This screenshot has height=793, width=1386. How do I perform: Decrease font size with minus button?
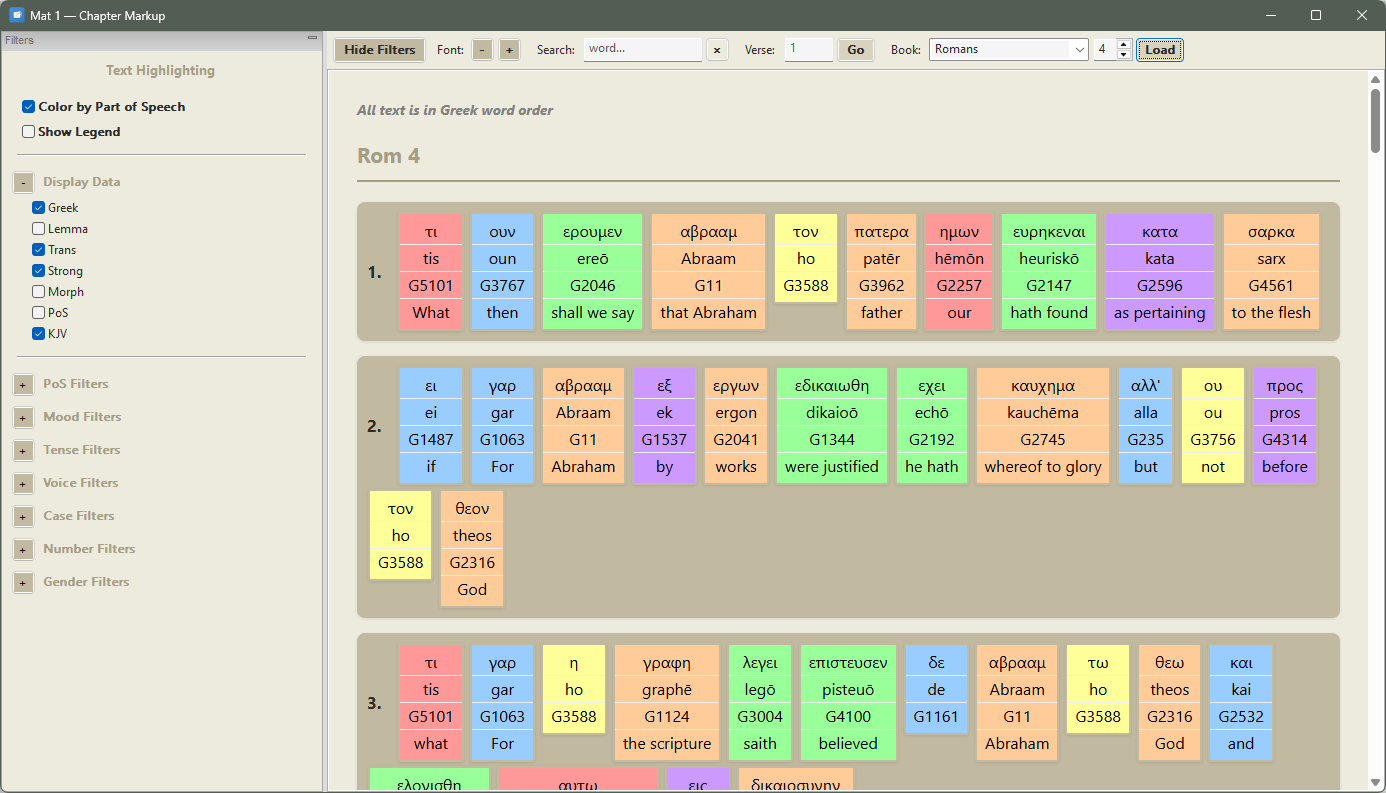482,50
